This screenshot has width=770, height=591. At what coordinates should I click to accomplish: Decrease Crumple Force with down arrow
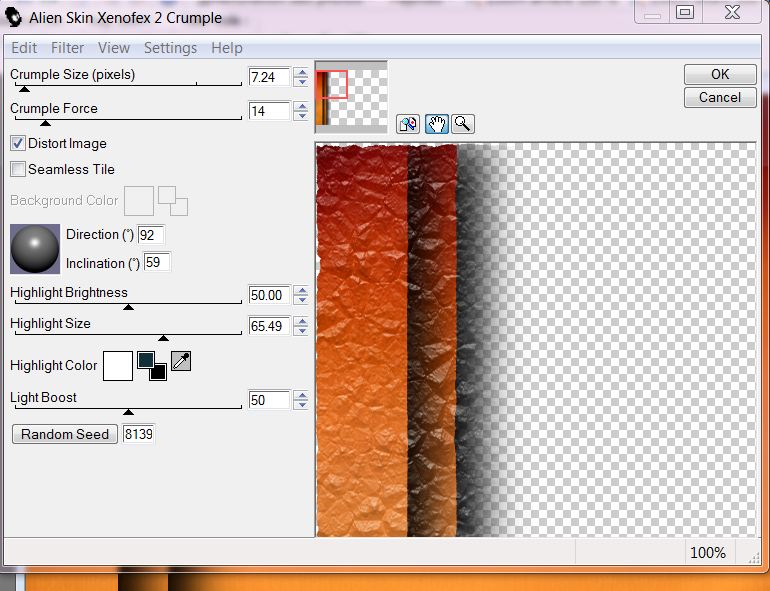301,116
